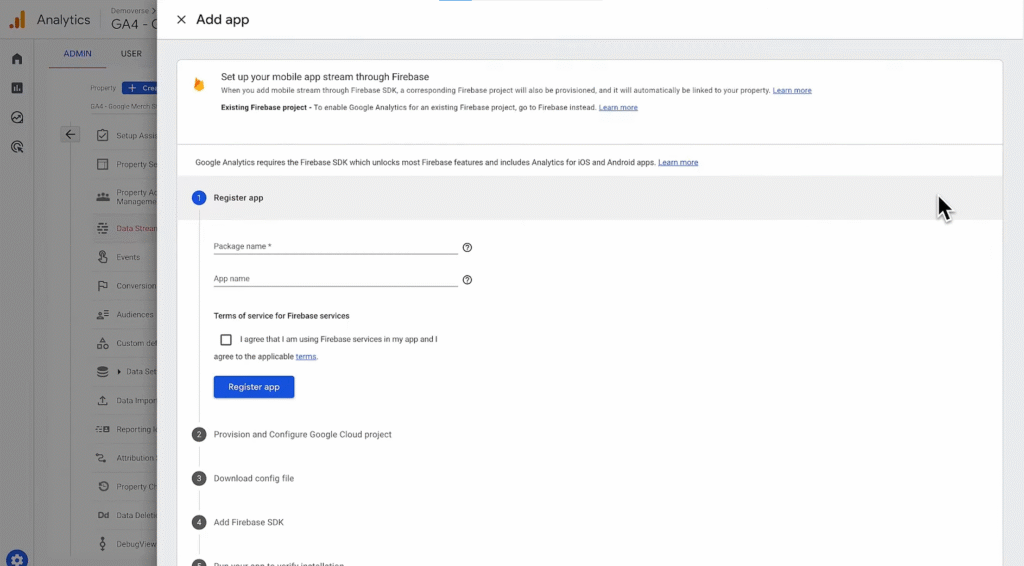Open Events icon in Admin list
This screenshot has height=566, width=1024.
[x=103, y=257]
